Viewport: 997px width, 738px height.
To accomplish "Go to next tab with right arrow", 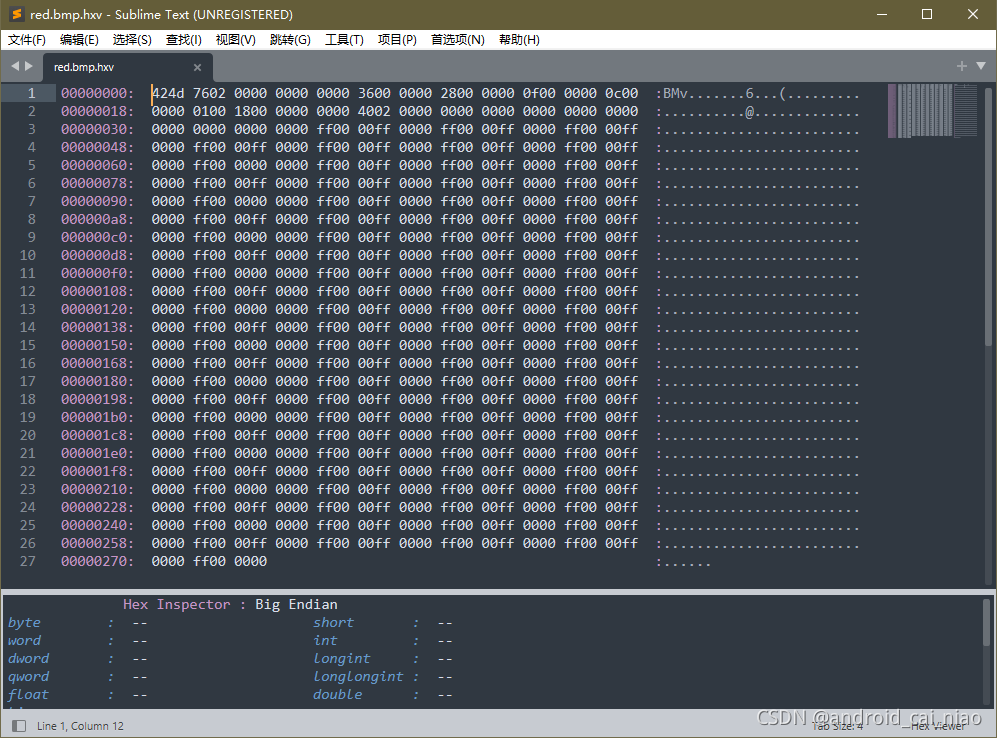I will 29,66.
